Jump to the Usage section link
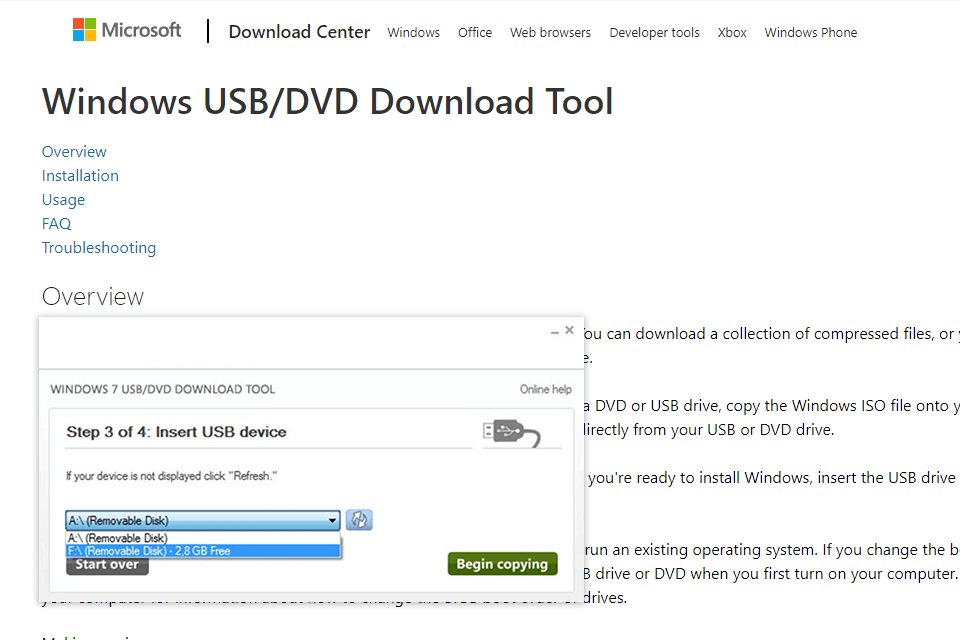Screen dimensions: 960x640 tap(63, 200)
